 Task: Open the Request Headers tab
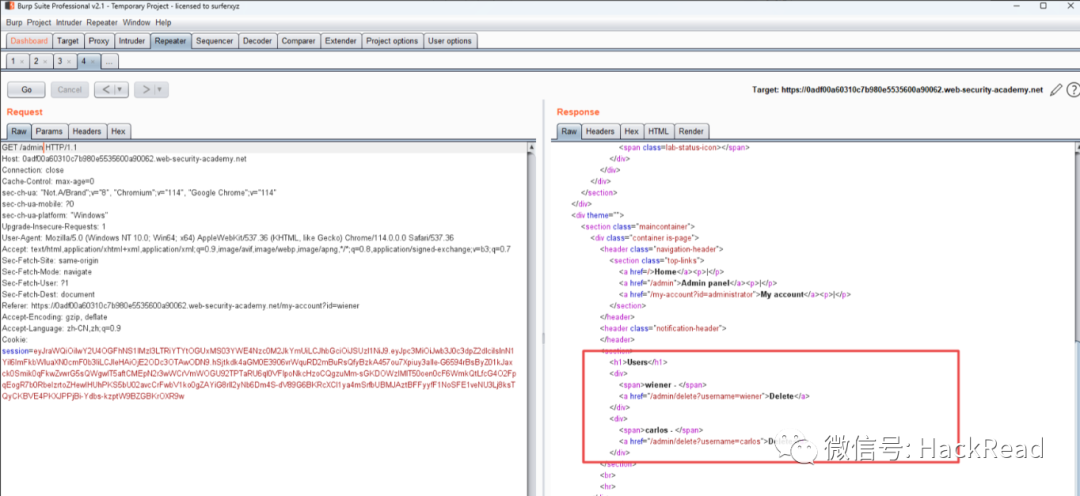pos(87,131)
